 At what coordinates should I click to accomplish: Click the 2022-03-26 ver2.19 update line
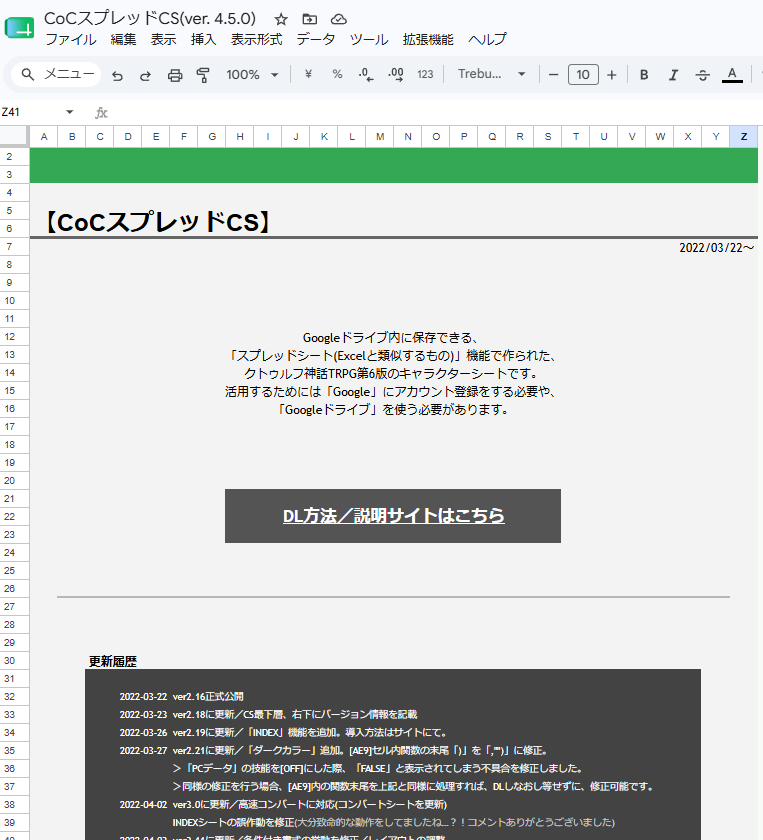click(283, 732)
